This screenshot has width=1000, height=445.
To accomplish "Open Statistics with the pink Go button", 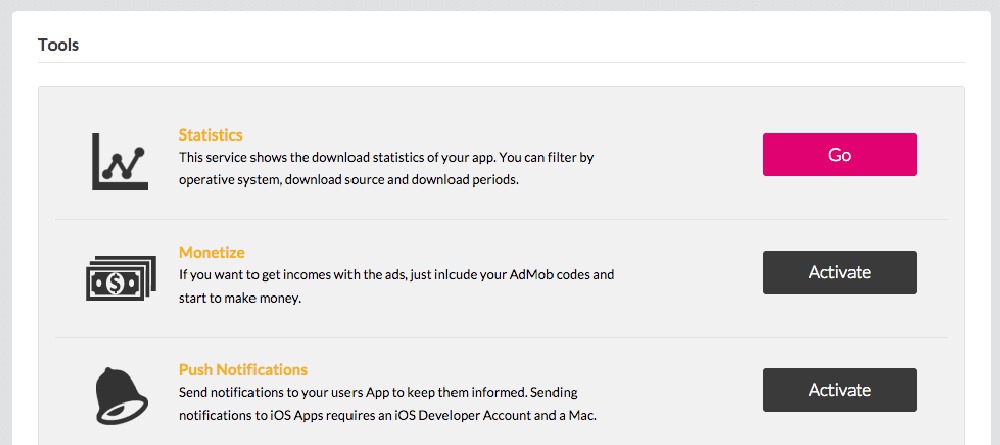I will click(839, 154).
